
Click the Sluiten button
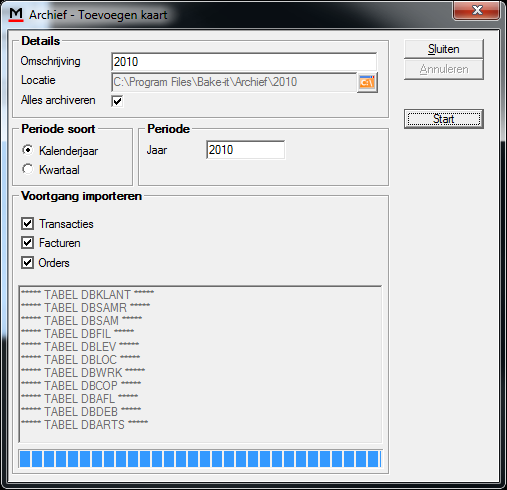(444, 49)
